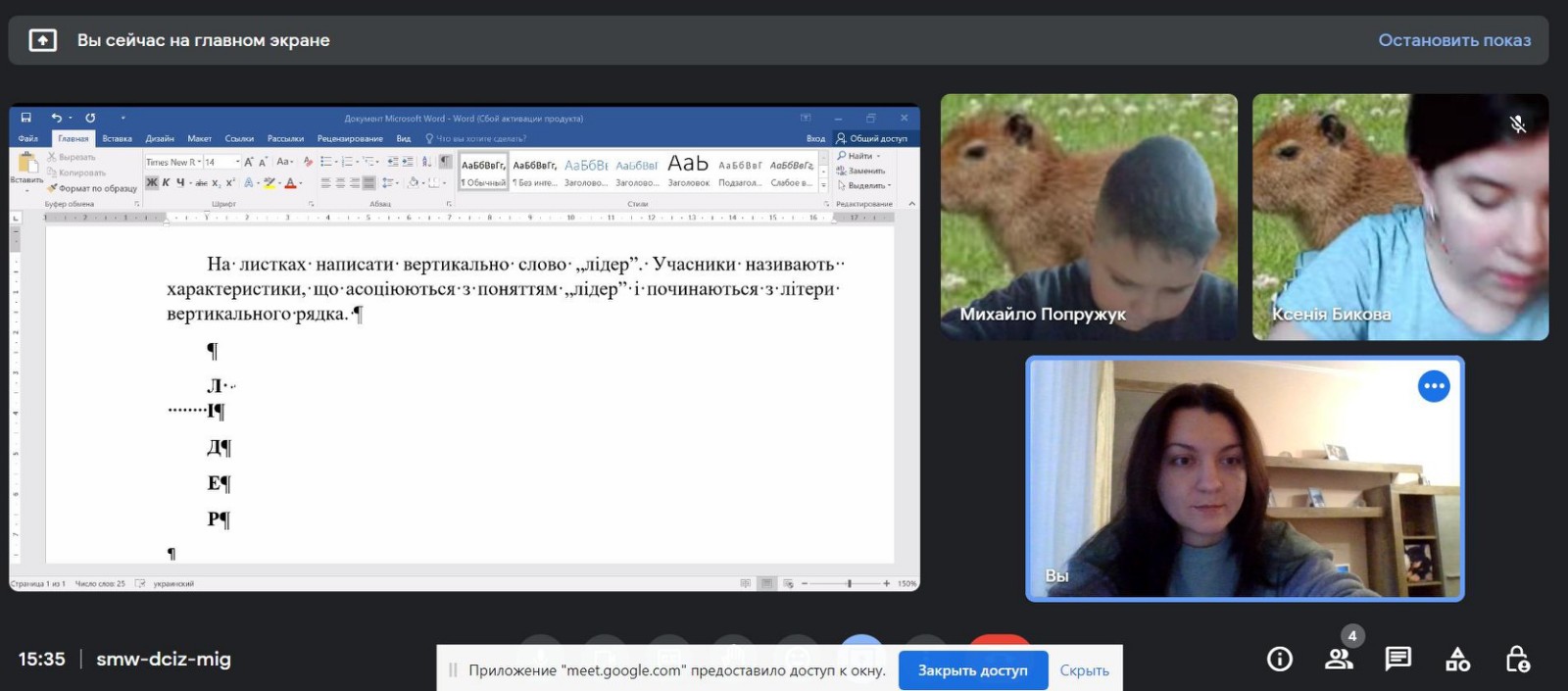1568x691 pixels.
Task: Toggle italic formatting in Word ribbon
Action: coord(166,183)
